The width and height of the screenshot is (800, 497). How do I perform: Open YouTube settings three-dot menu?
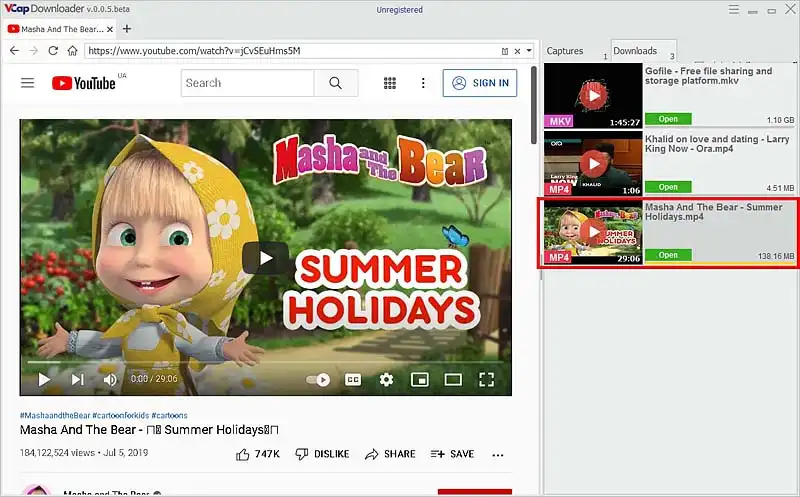tap(423, 83)
